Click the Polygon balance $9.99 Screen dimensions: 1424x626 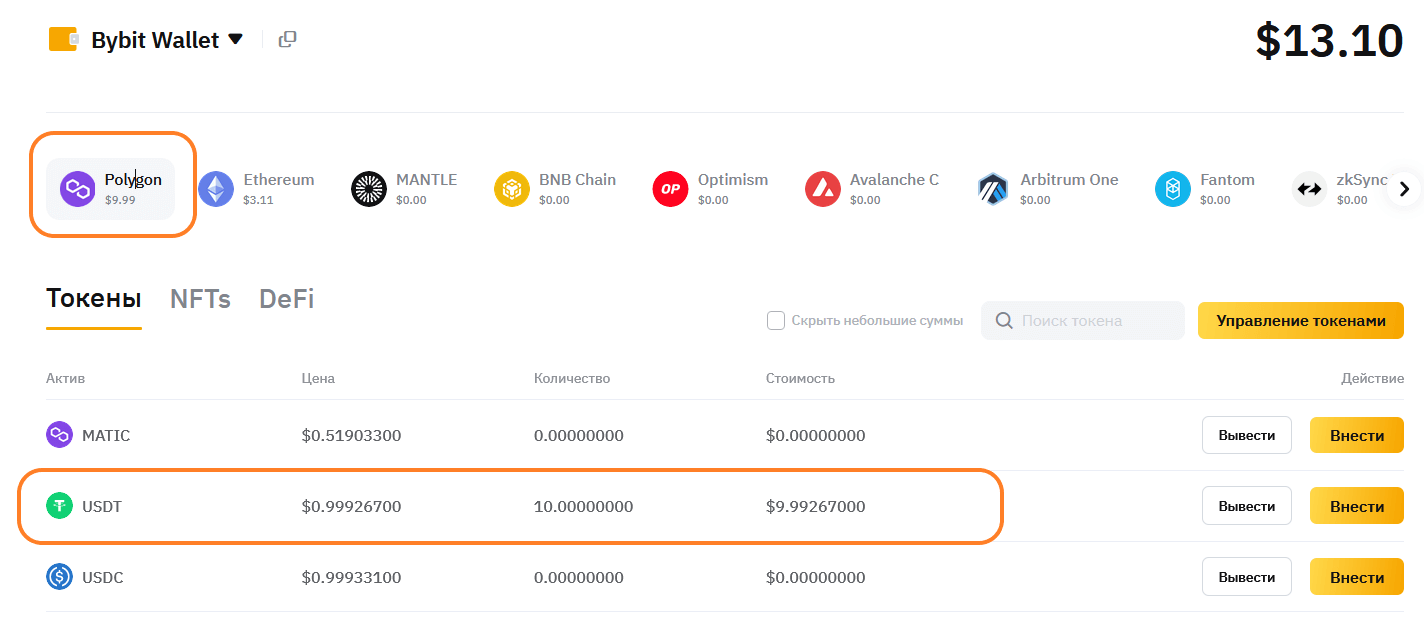pyautogui.click(x=120, y=200)
